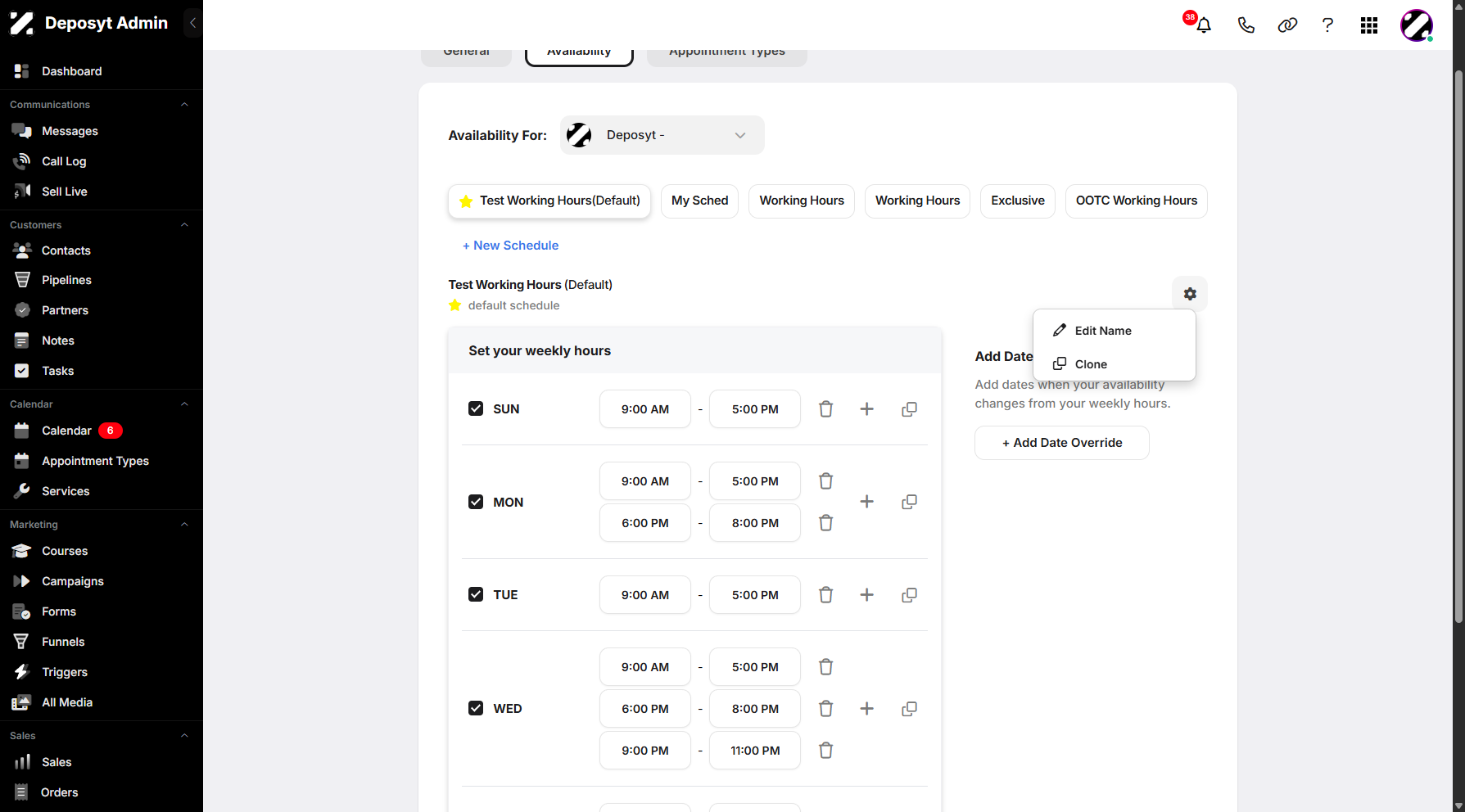The width and height of the screenshot is (1465, 812).
Task: Add a time slot to WED
Action: (866, 709)
